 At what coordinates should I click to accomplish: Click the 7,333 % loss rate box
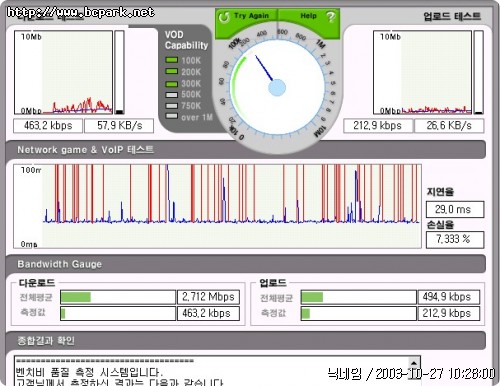[455, 239]
